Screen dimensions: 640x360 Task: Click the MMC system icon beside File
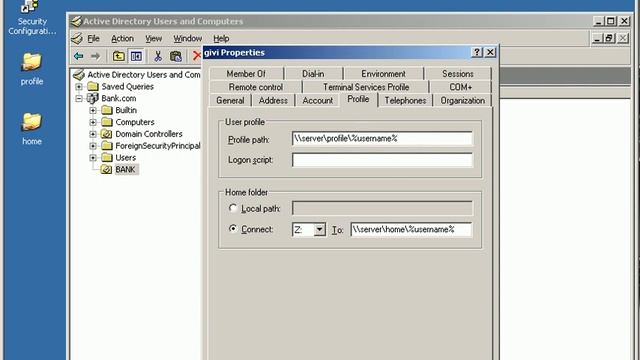[77, 38]
